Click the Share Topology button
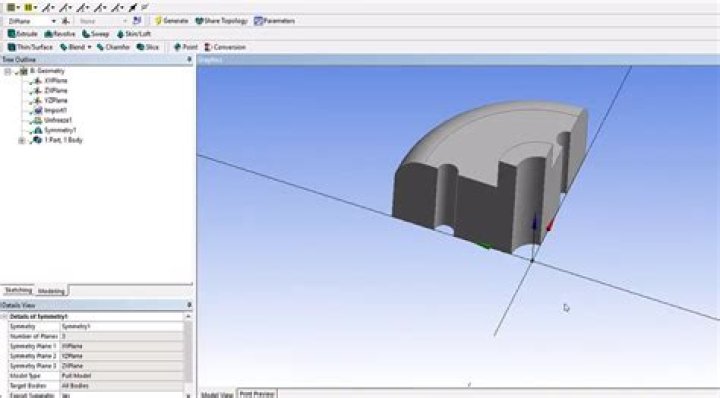Image resolution: width=720 pixels, height=398 pixels. (x=221, y=21)
